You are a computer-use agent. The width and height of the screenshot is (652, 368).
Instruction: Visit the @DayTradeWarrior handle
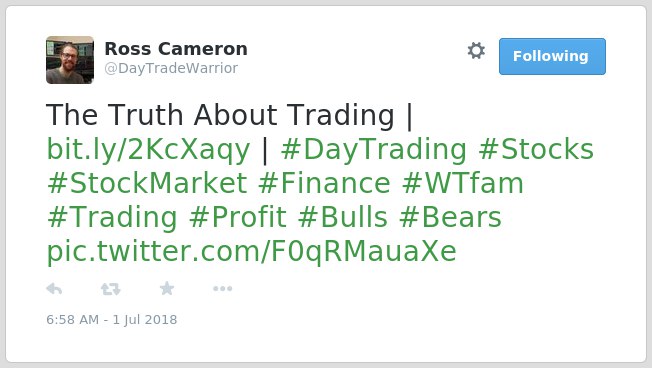pyautogui.click(x=171, y=68)
